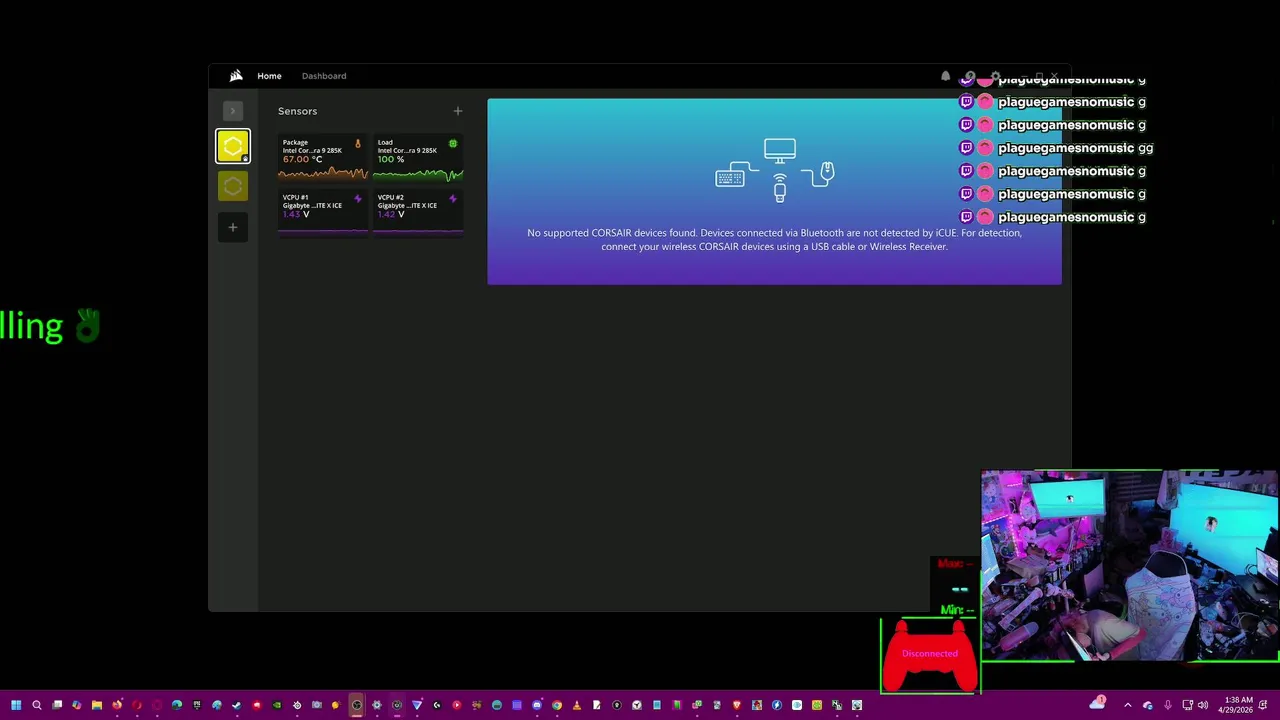Click the Corsair sails logo

(x=236, y=75)
